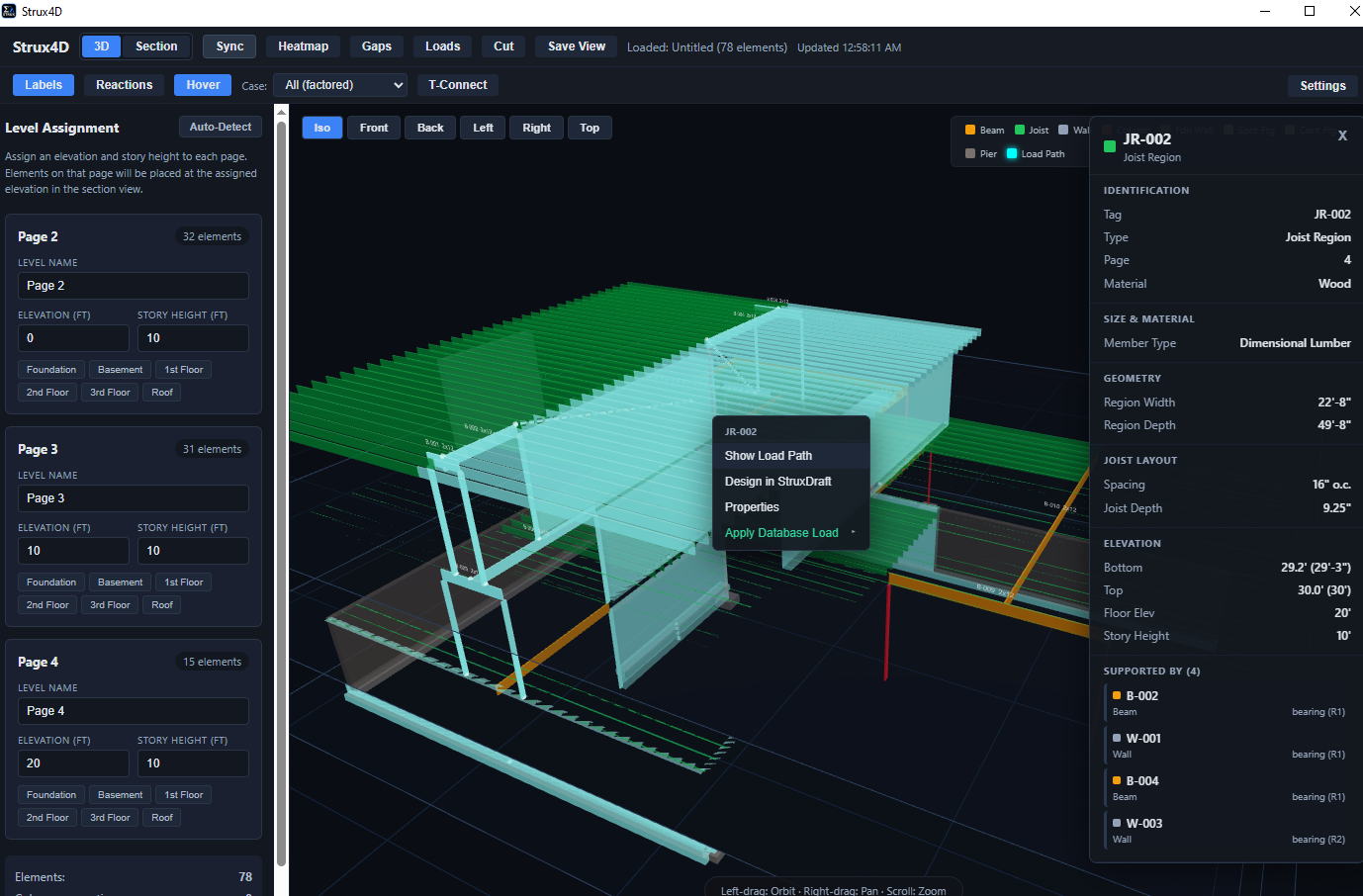Screen dimensions: 1363x896
Task: Select B-002 supporting beam entry
Action: click(1227, 703)
